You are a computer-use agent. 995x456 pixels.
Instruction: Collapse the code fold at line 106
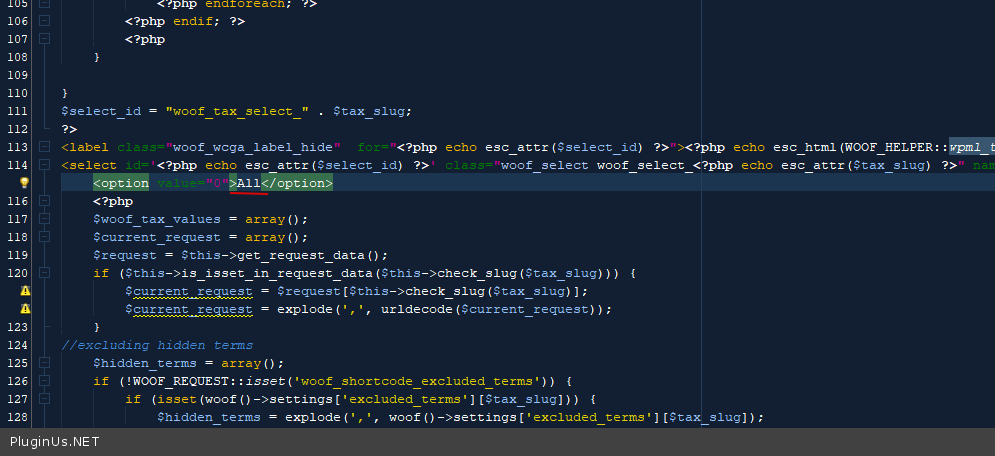44,21
